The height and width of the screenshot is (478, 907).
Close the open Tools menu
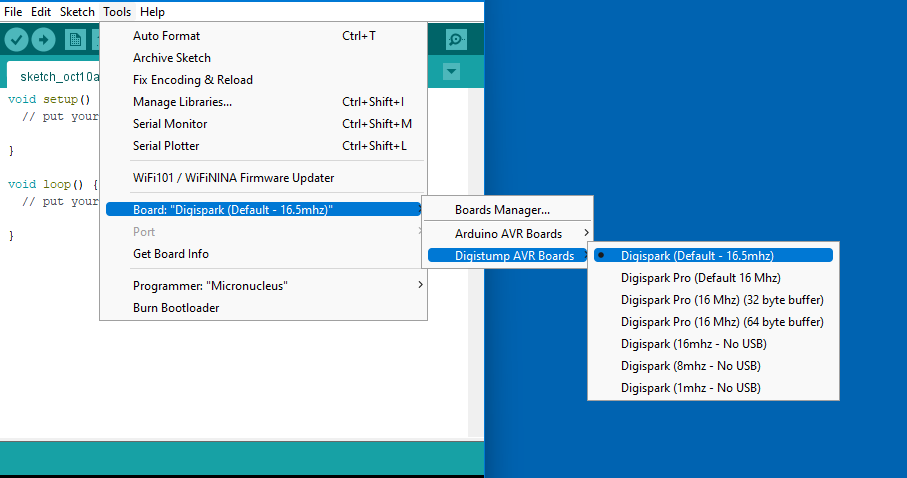coord(117,12)
